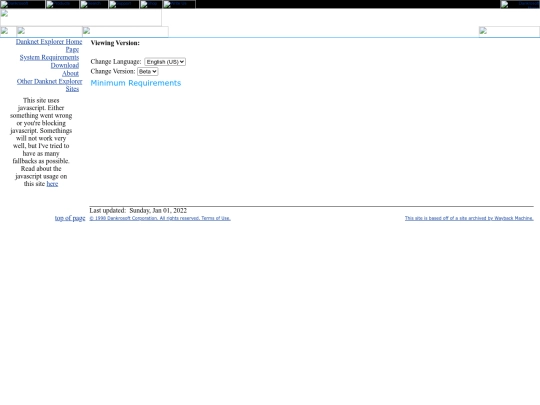Open Other Danknet Explorer Sites link
Viewport: 540px width, 405px height.
pyautogui.click(x=50, y=85)
